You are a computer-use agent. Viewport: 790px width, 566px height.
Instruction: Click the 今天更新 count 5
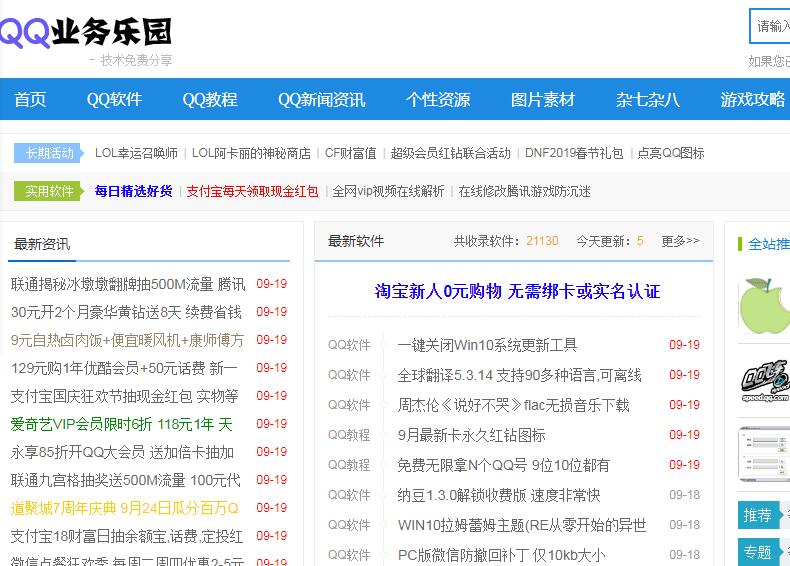pos(640,241)
